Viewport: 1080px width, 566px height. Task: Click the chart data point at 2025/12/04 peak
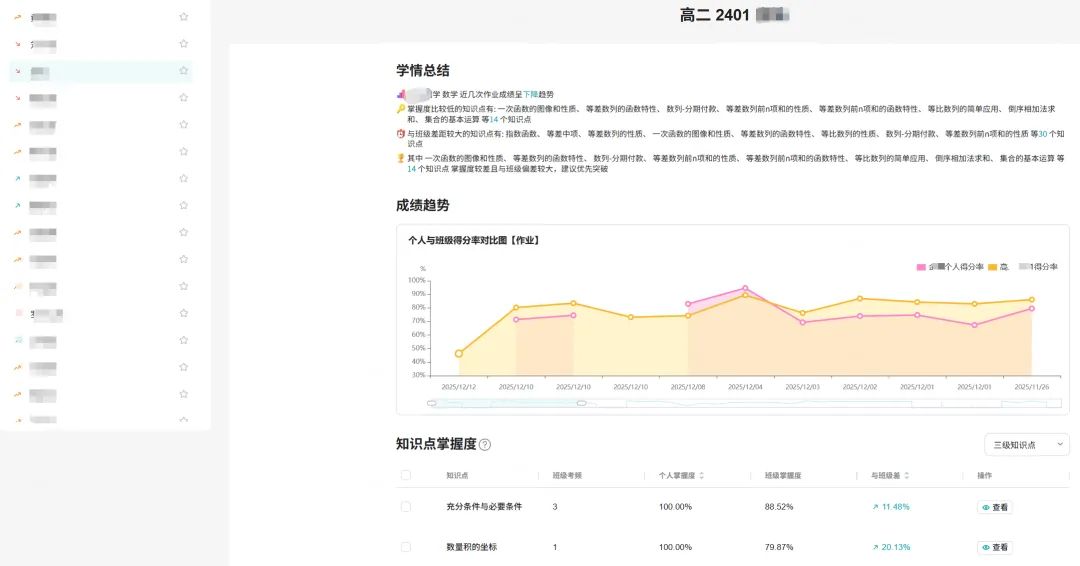745,289
